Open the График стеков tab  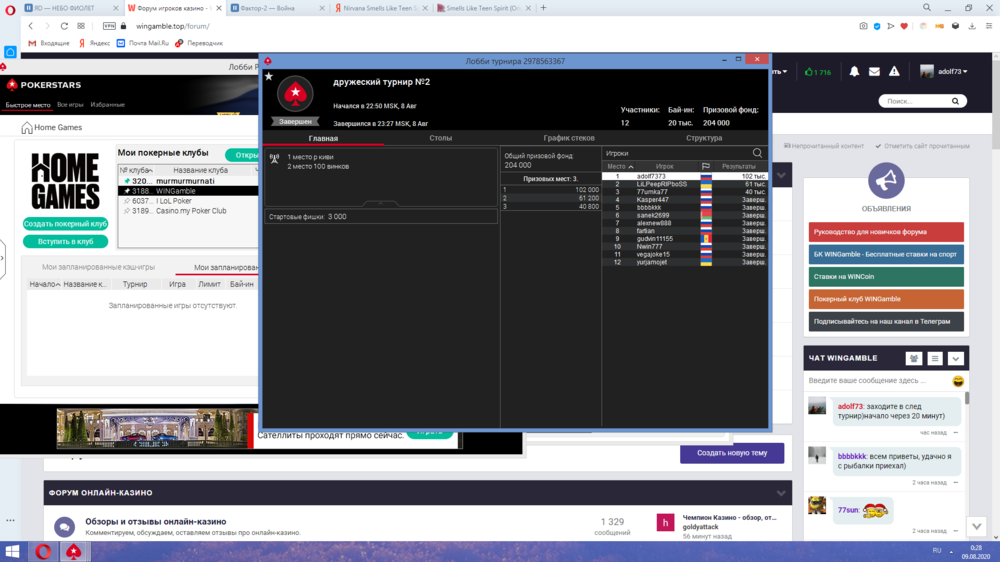click(569, 138)
